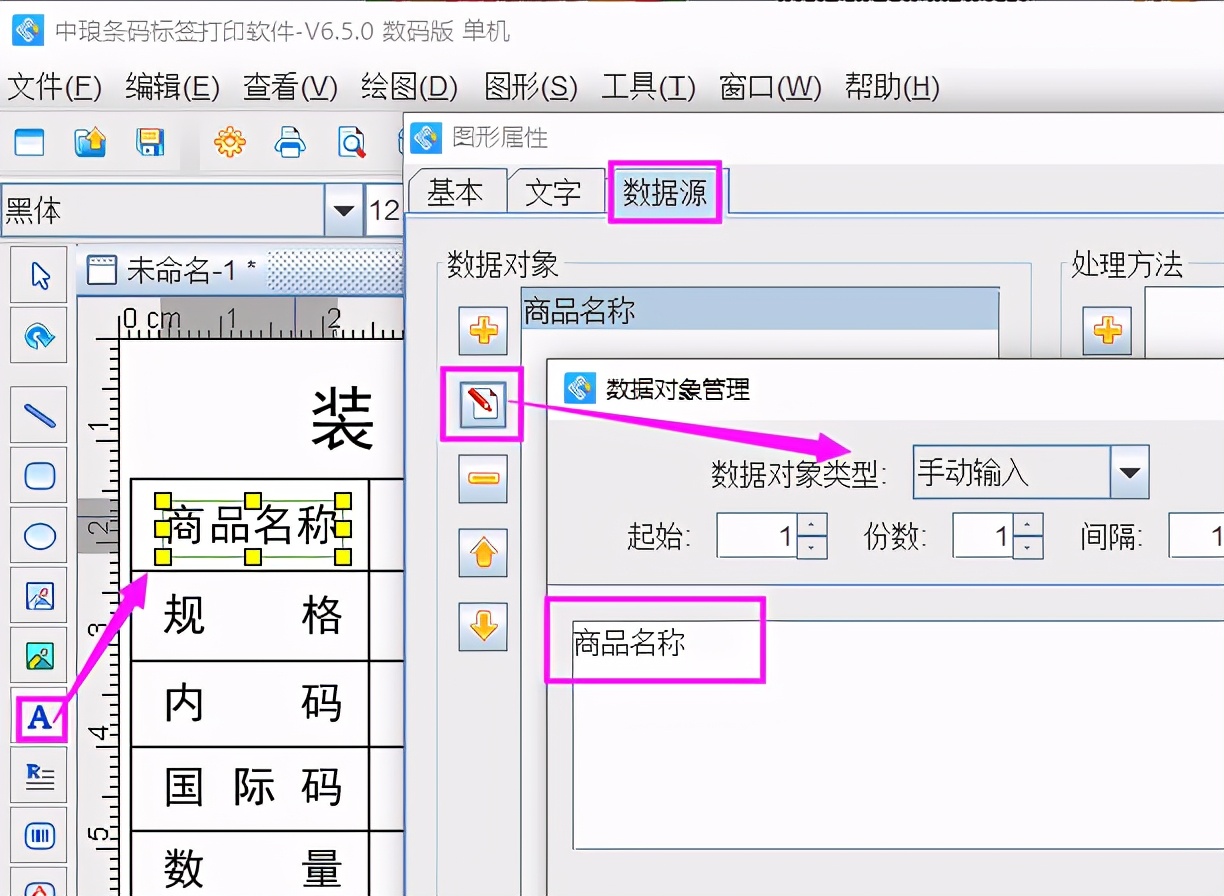This screenshot has width=1224, height=896.
Task: Select the text A tool
Action: coord(39,716)
